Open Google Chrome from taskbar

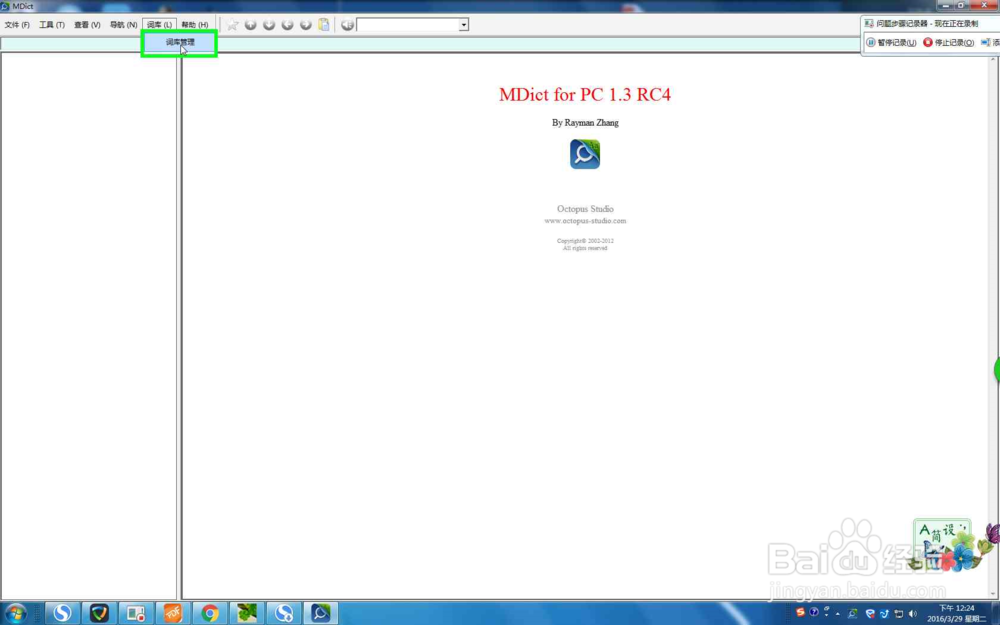(x=210, y=614)
